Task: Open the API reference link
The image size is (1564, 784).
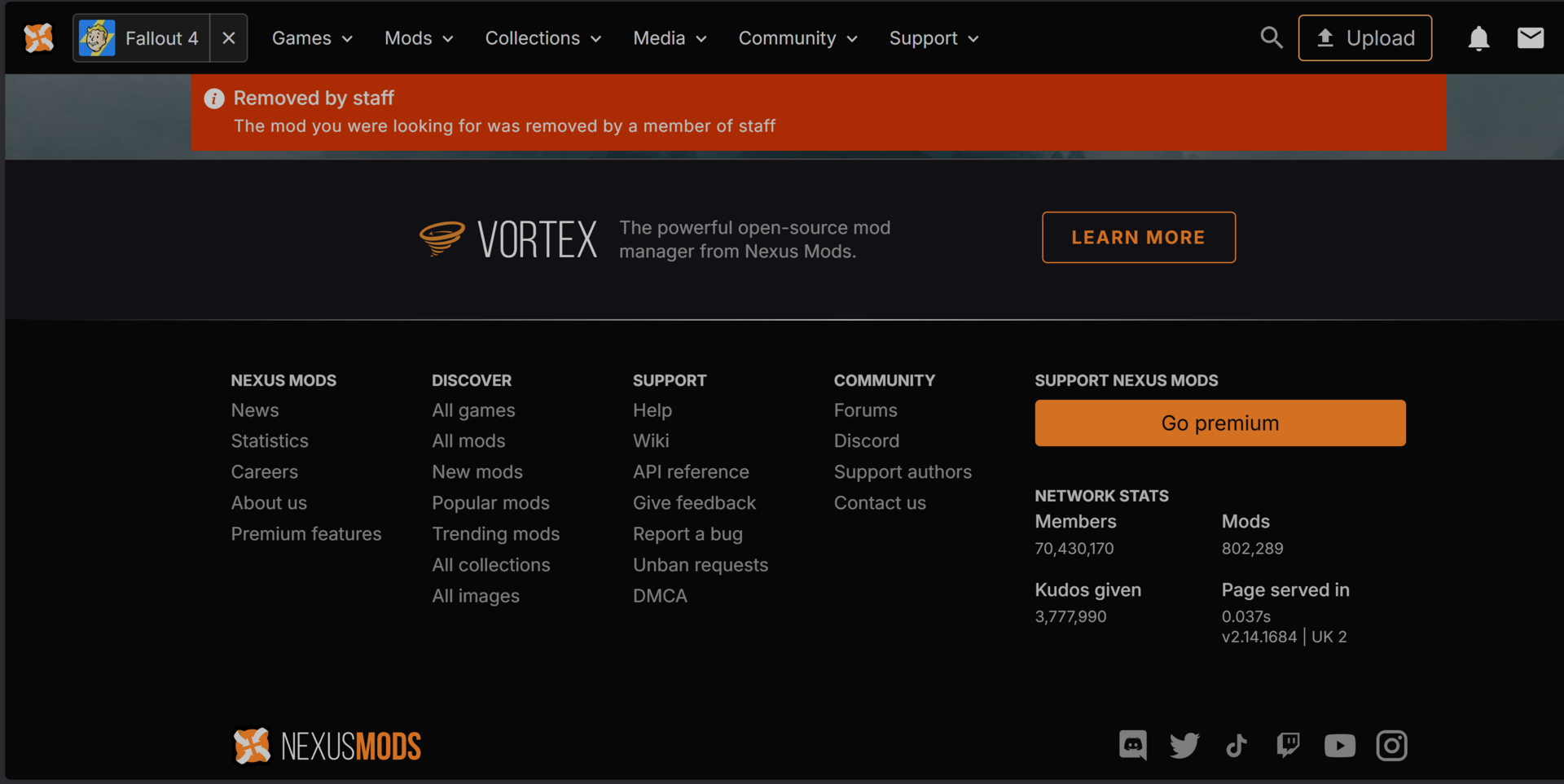Action: (x=691, y=472)
